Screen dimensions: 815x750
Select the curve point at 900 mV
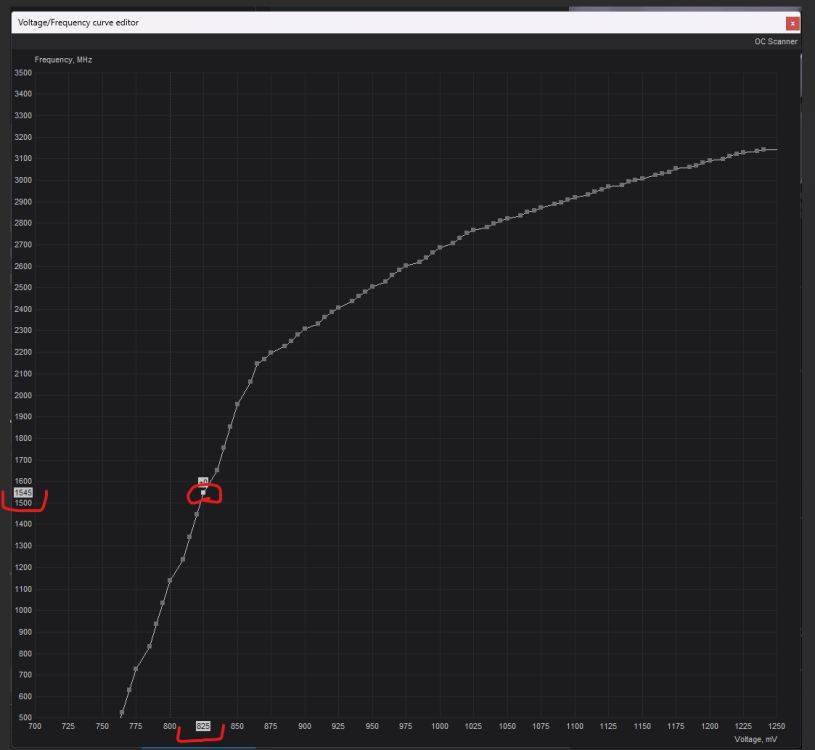coord(305,329)
